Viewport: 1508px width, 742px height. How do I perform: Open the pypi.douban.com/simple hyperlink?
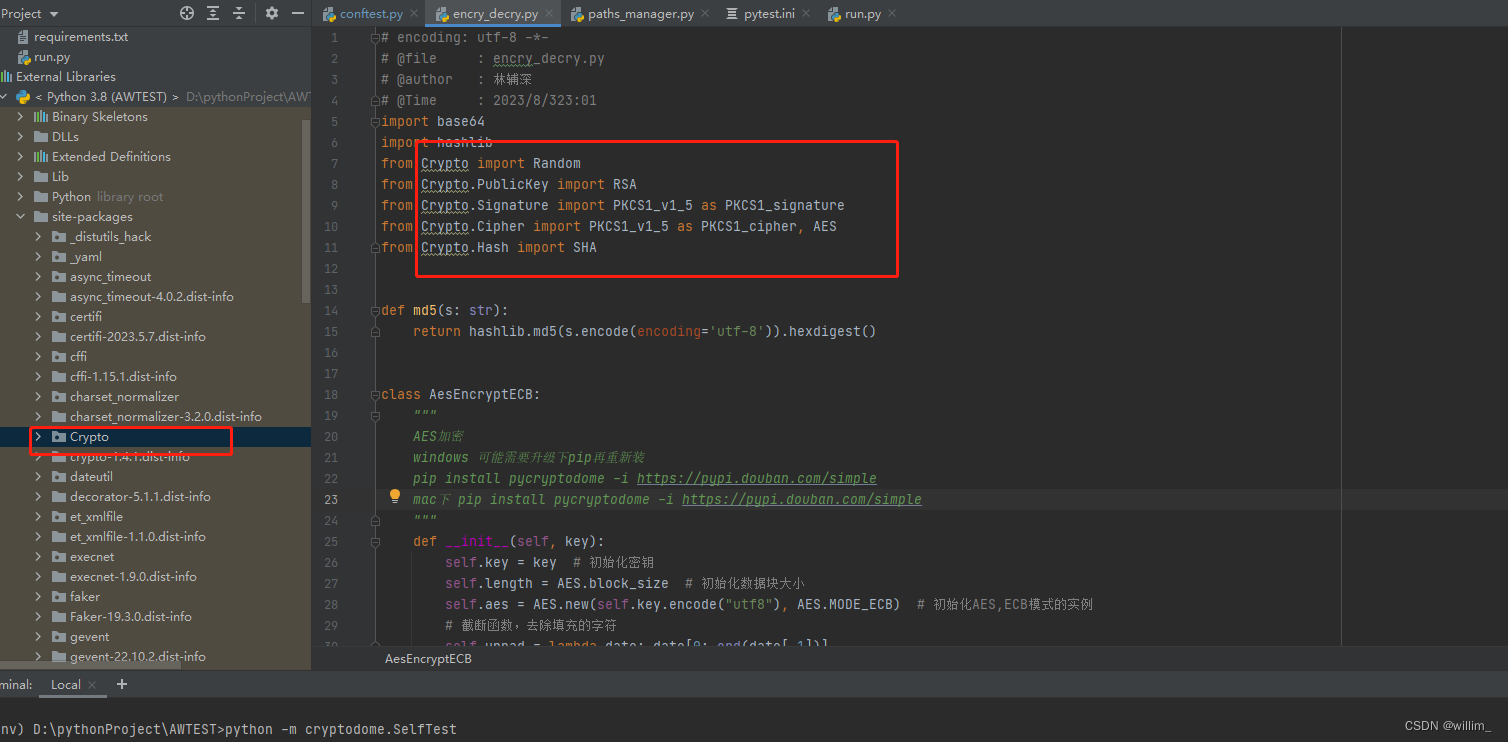(757, 478)
